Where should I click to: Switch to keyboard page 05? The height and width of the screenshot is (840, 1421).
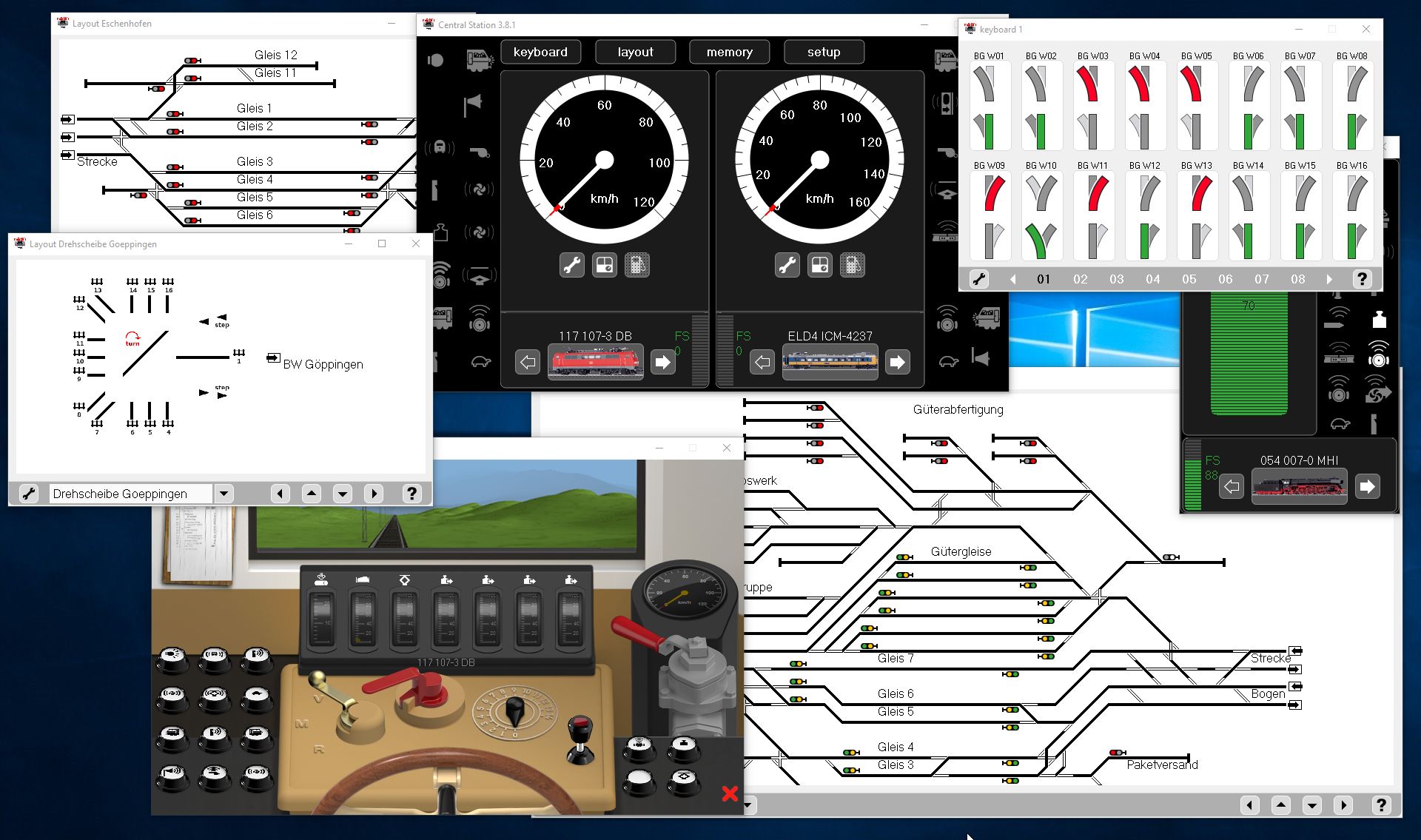tap(1189, 279)
